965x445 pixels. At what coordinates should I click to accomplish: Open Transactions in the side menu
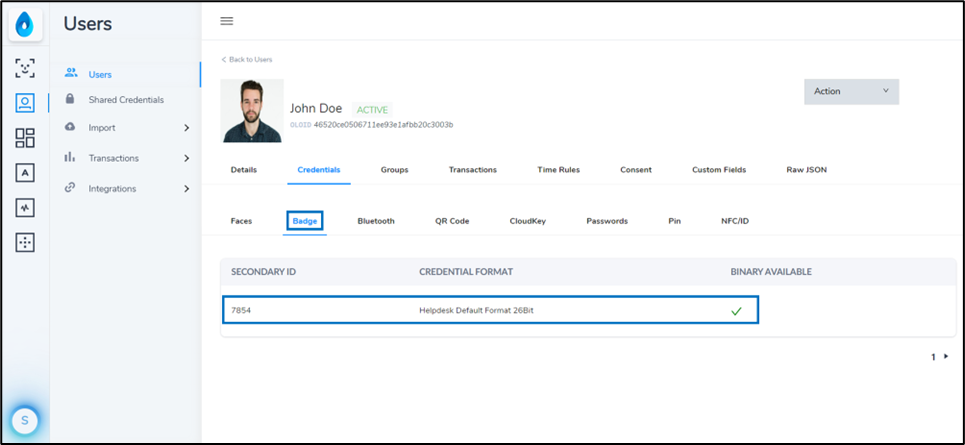(113, 158)
